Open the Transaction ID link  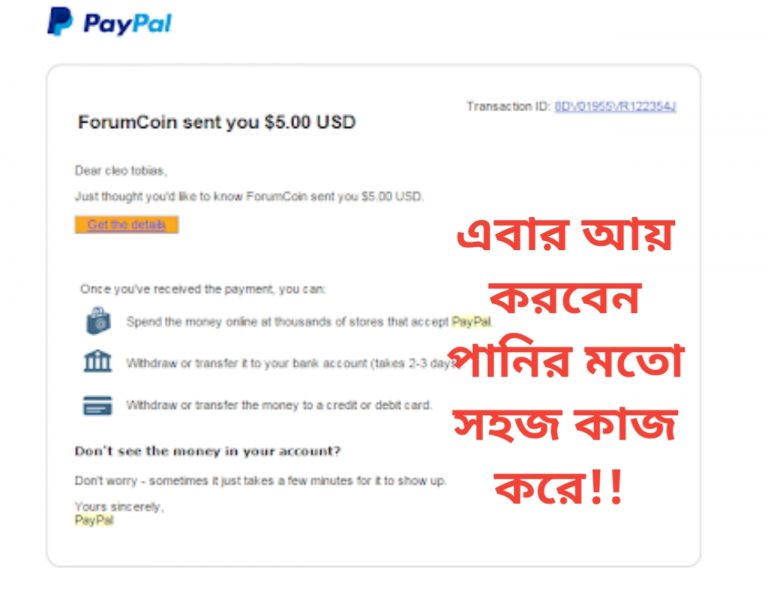click(x=615, y=106)
